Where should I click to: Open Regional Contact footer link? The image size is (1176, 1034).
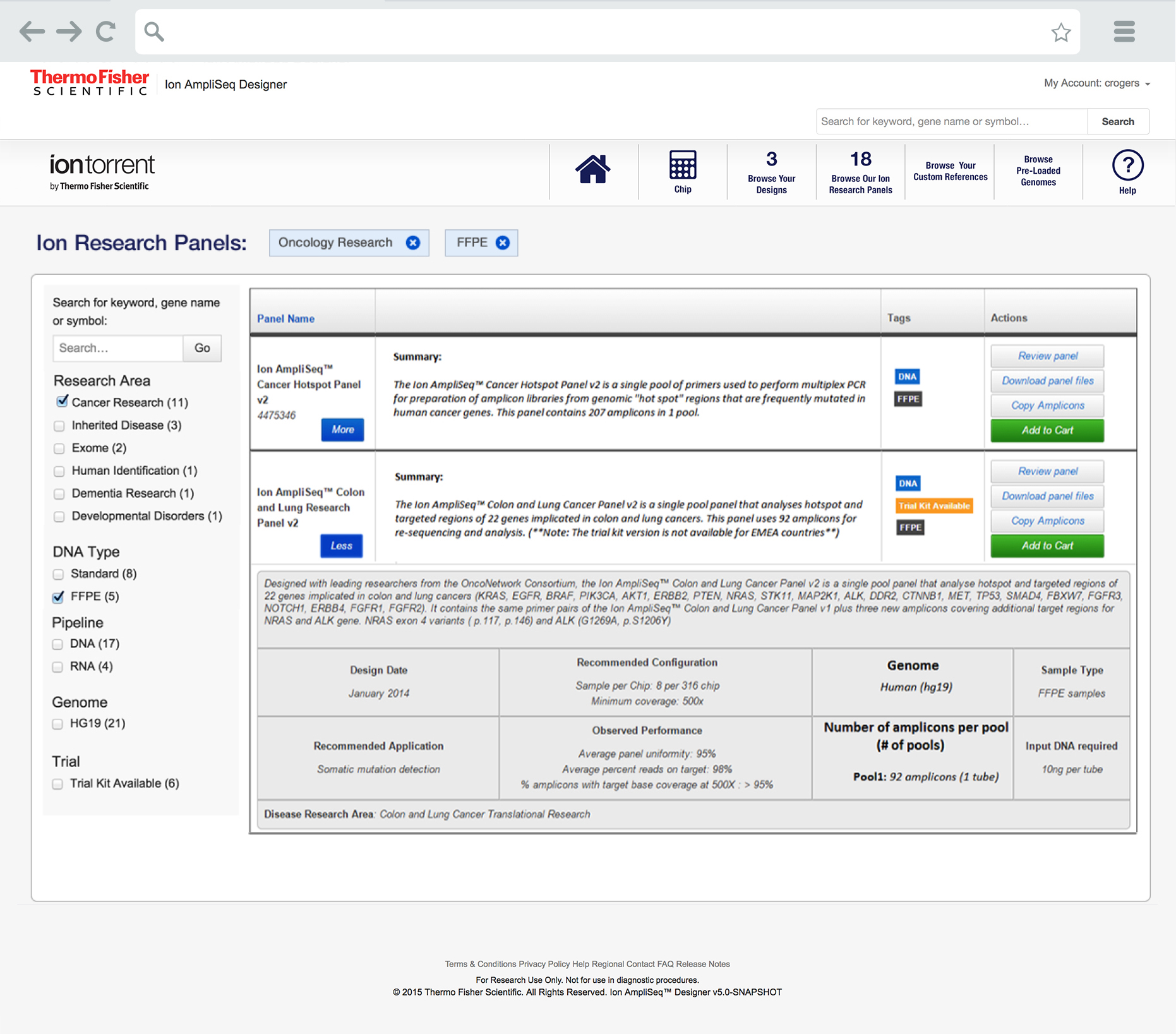[623, 964]
